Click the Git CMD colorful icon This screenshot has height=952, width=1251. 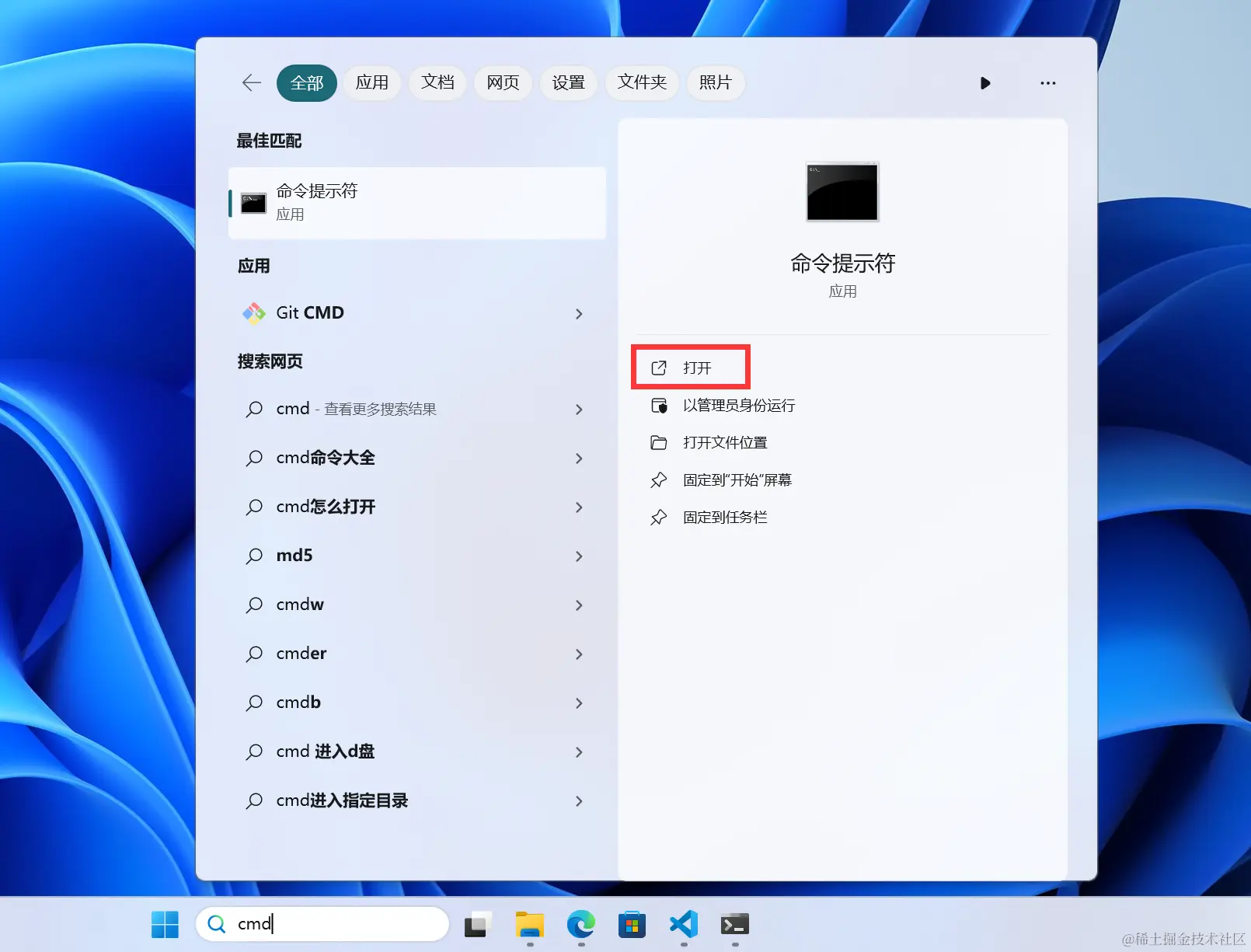tap(254, 312)
